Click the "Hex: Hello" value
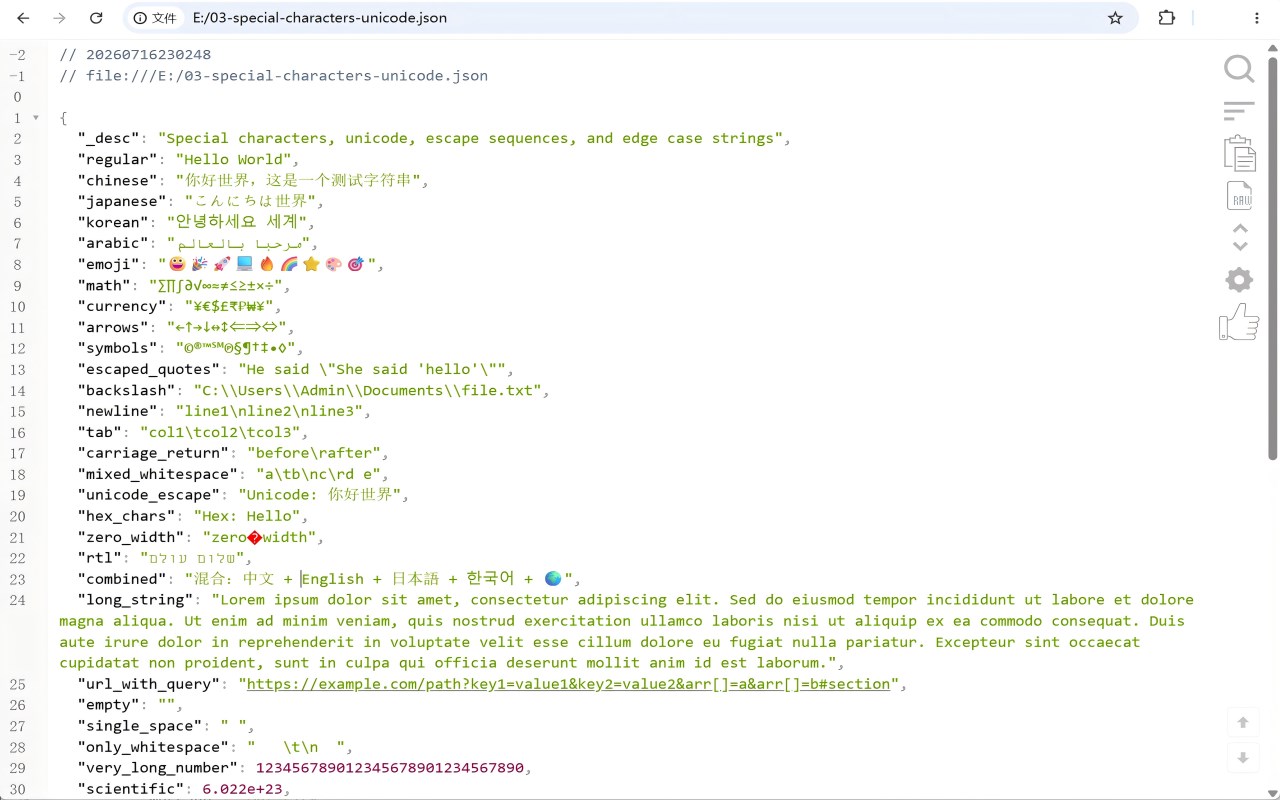The image size is (1280, 800). pos(247,516)
